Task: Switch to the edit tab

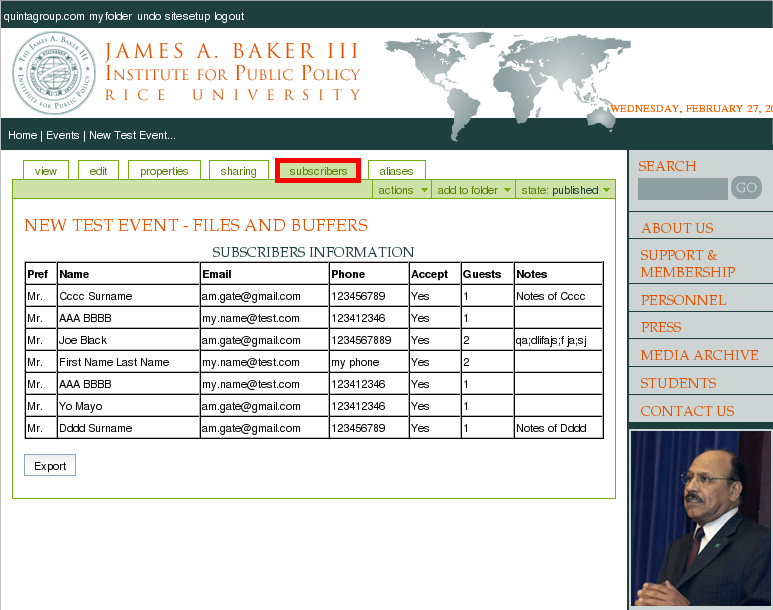Action: click(x=98, y=171)
